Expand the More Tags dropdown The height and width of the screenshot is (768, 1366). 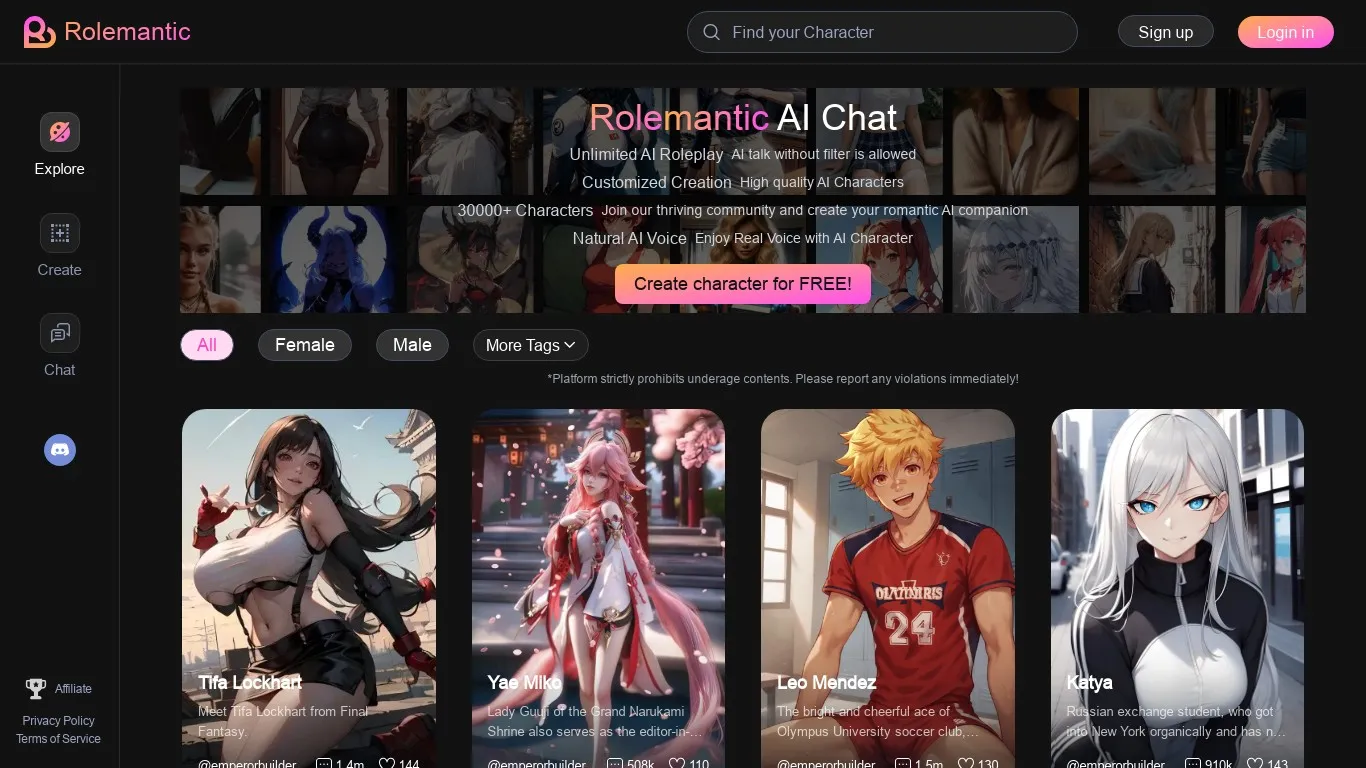point(529,344)
